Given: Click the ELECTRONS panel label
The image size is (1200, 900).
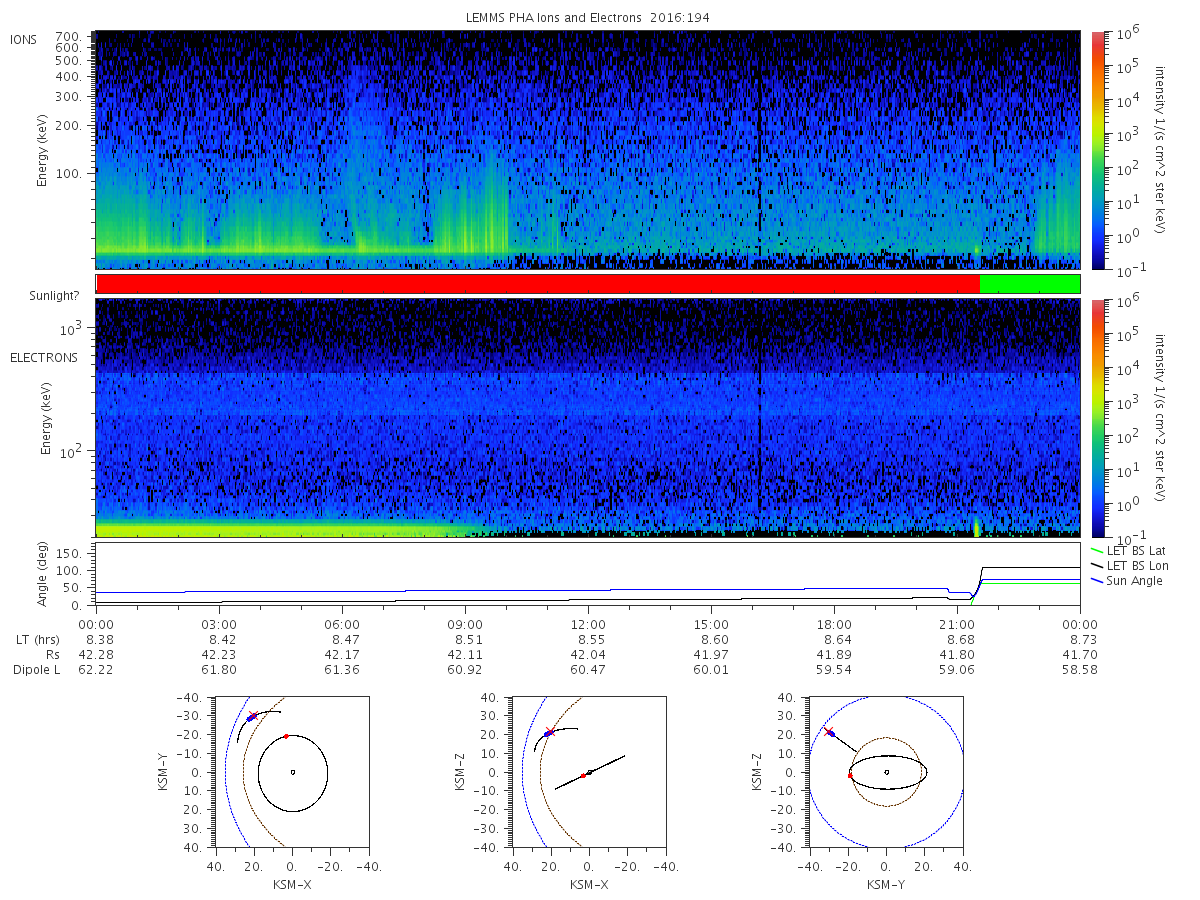Looking at the screenshot, I should 43,357.
